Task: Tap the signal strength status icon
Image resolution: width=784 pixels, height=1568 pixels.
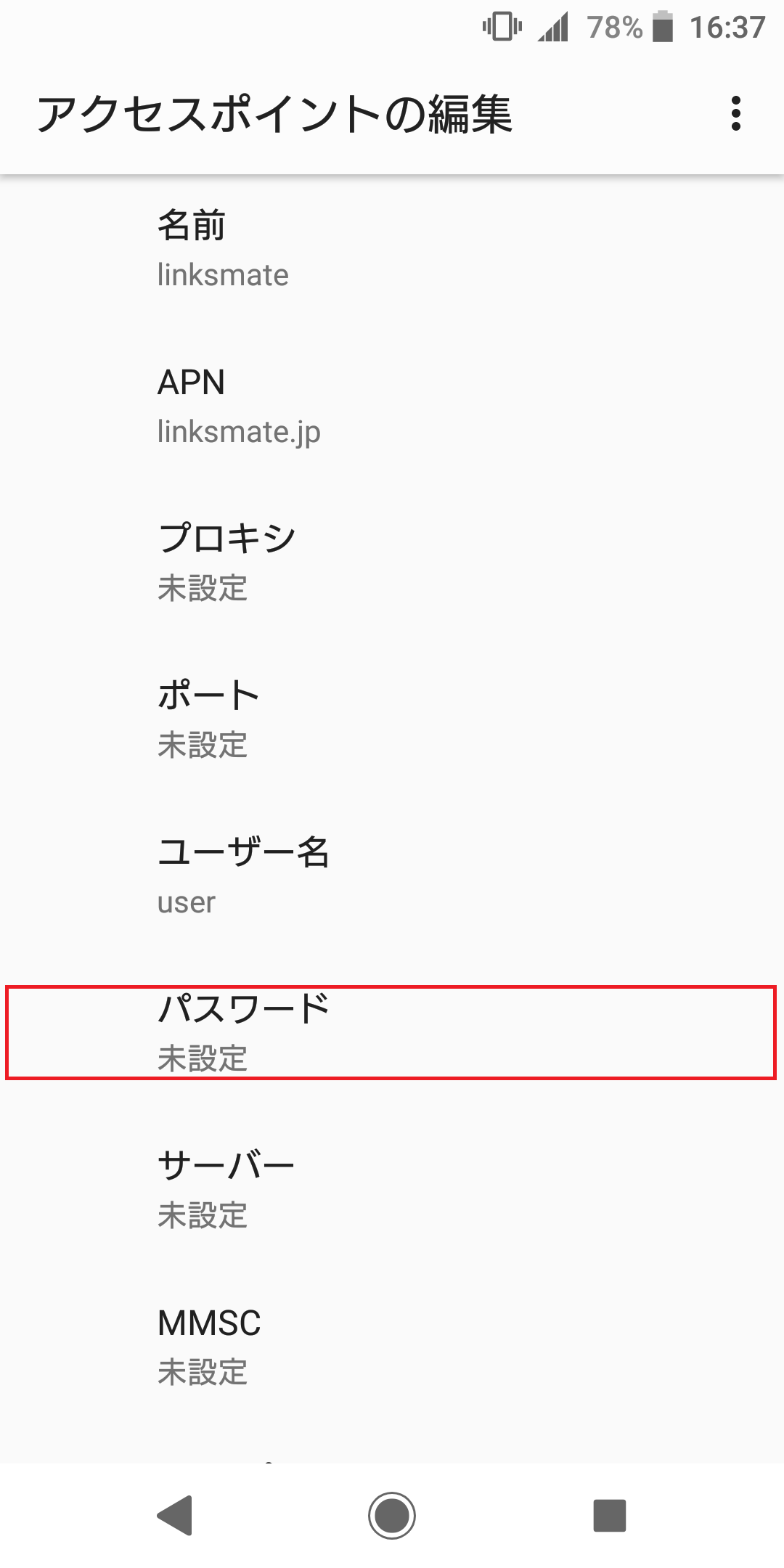Action: pos(553,28)
